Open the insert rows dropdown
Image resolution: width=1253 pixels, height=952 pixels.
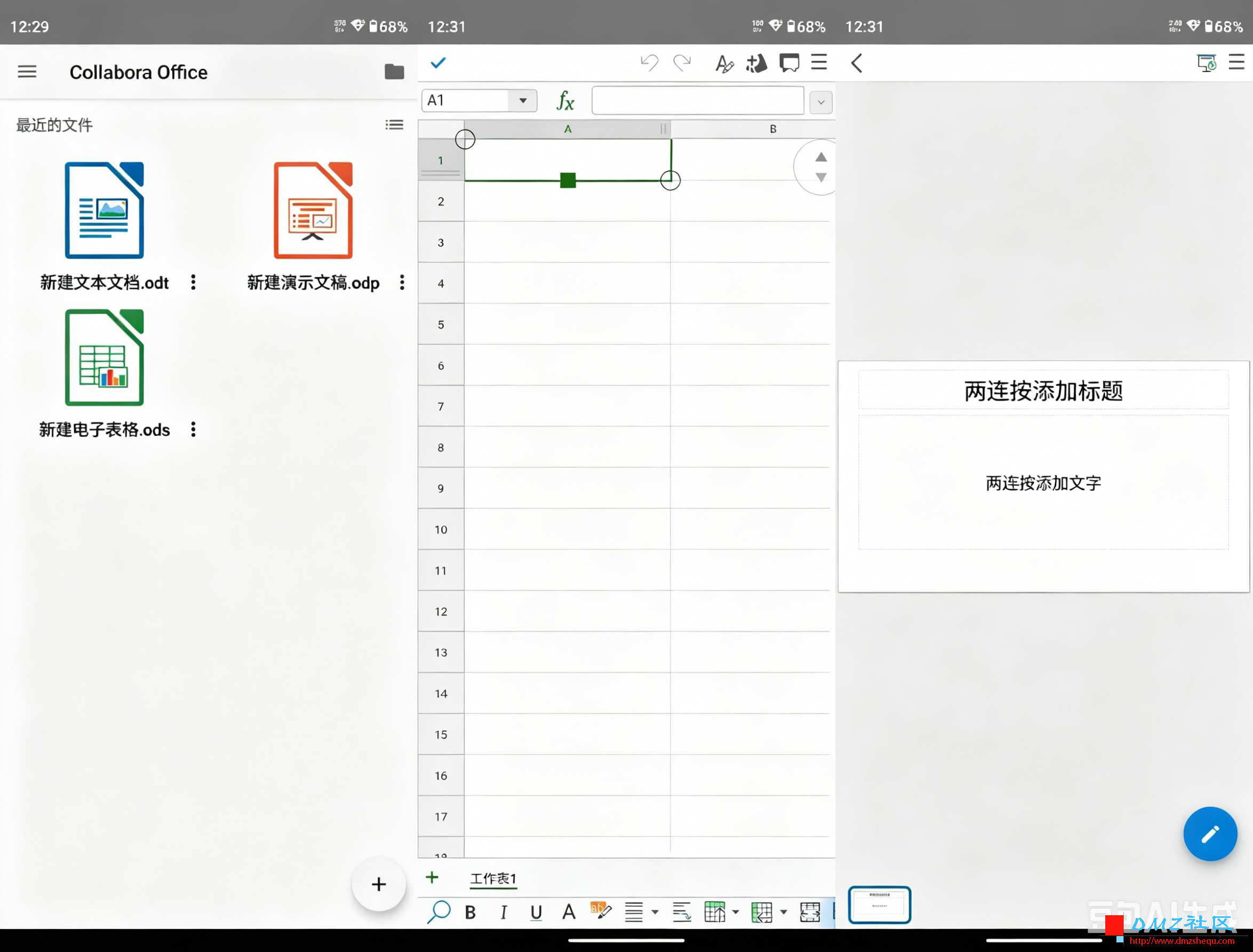pyautogui.click(x=736, y=913)
